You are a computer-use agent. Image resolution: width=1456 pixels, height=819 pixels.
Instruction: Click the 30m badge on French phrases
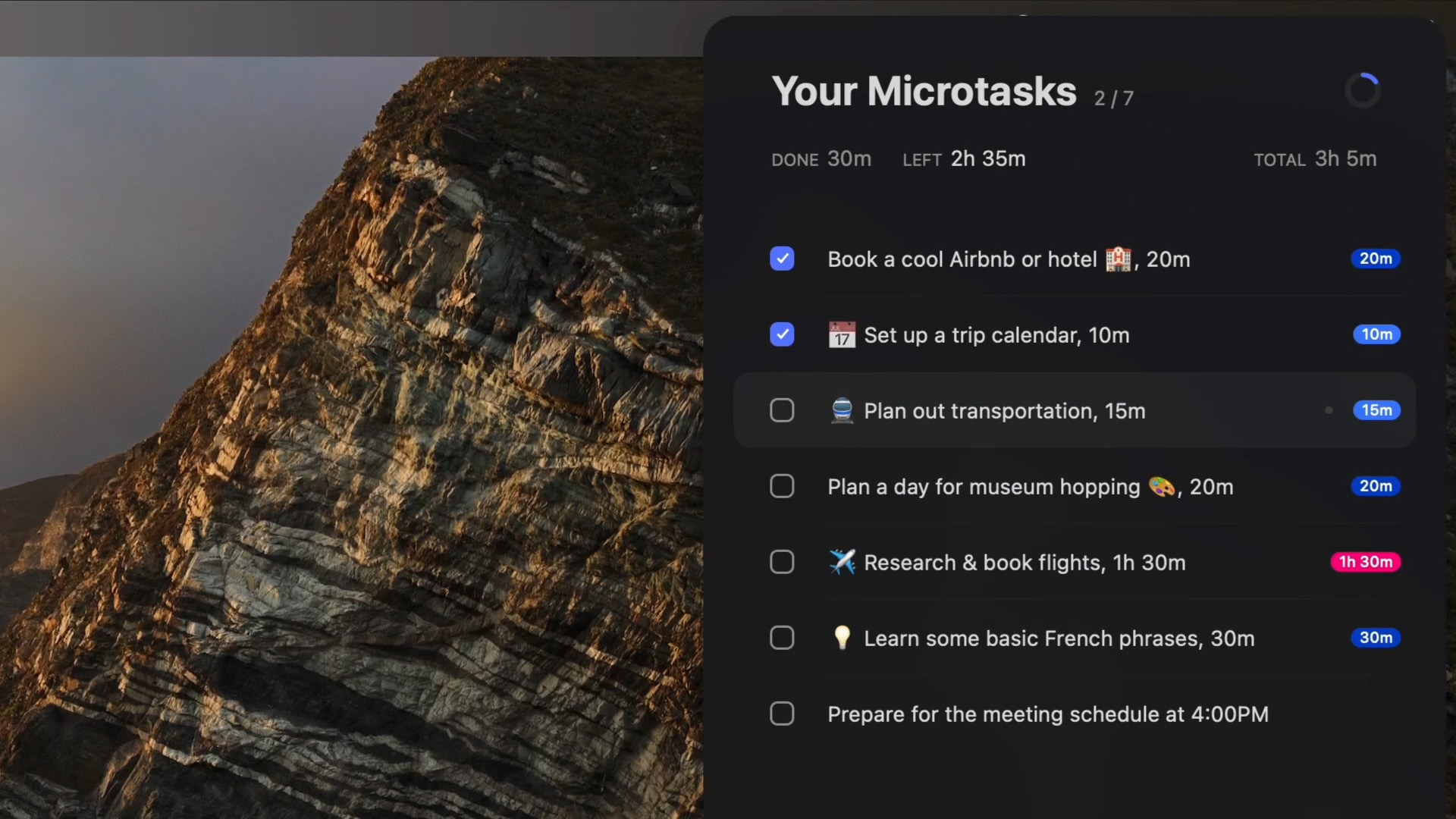click(1376, 638)
